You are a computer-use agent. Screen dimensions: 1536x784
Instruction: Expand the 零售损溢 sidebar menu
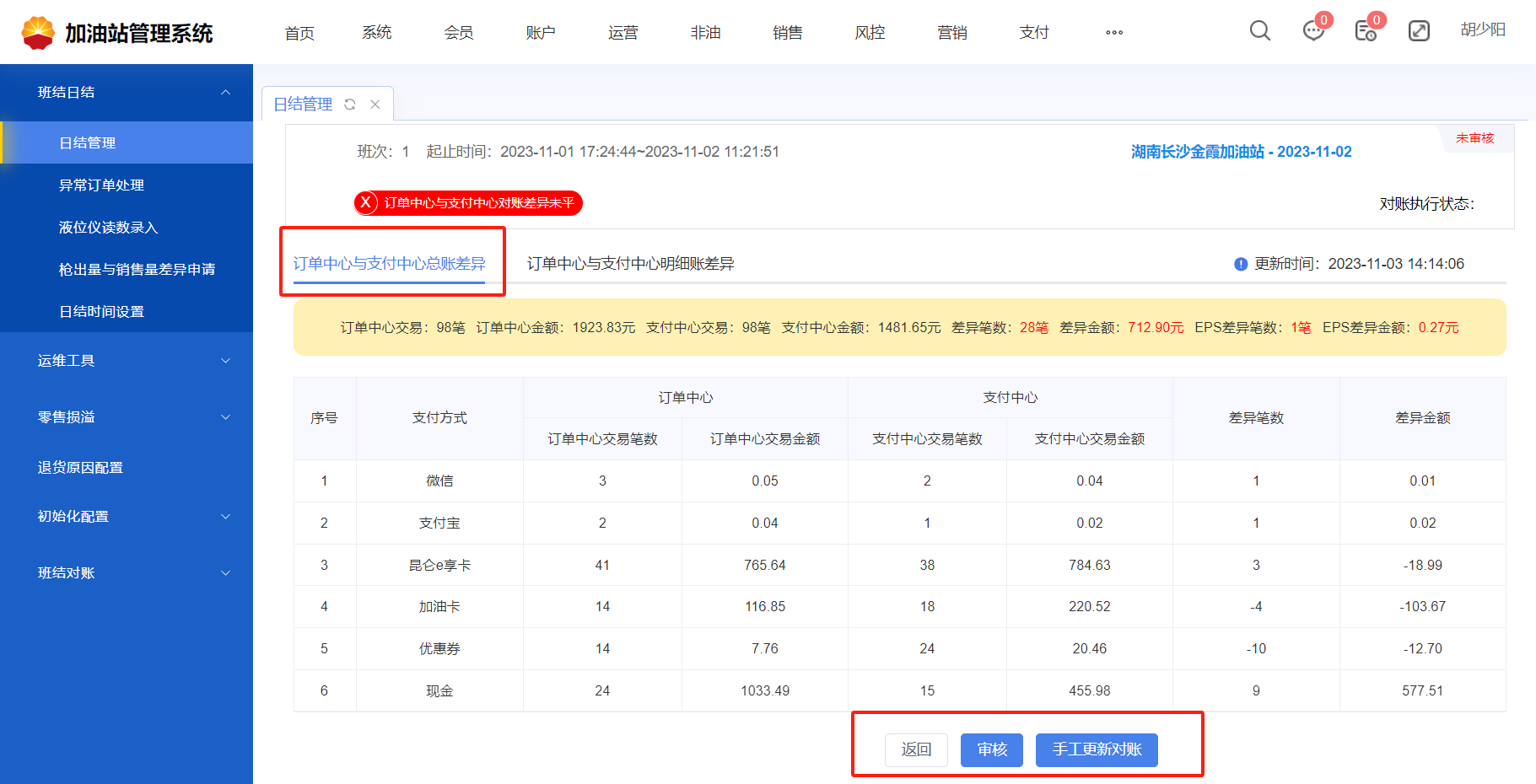tap(225, 417)
